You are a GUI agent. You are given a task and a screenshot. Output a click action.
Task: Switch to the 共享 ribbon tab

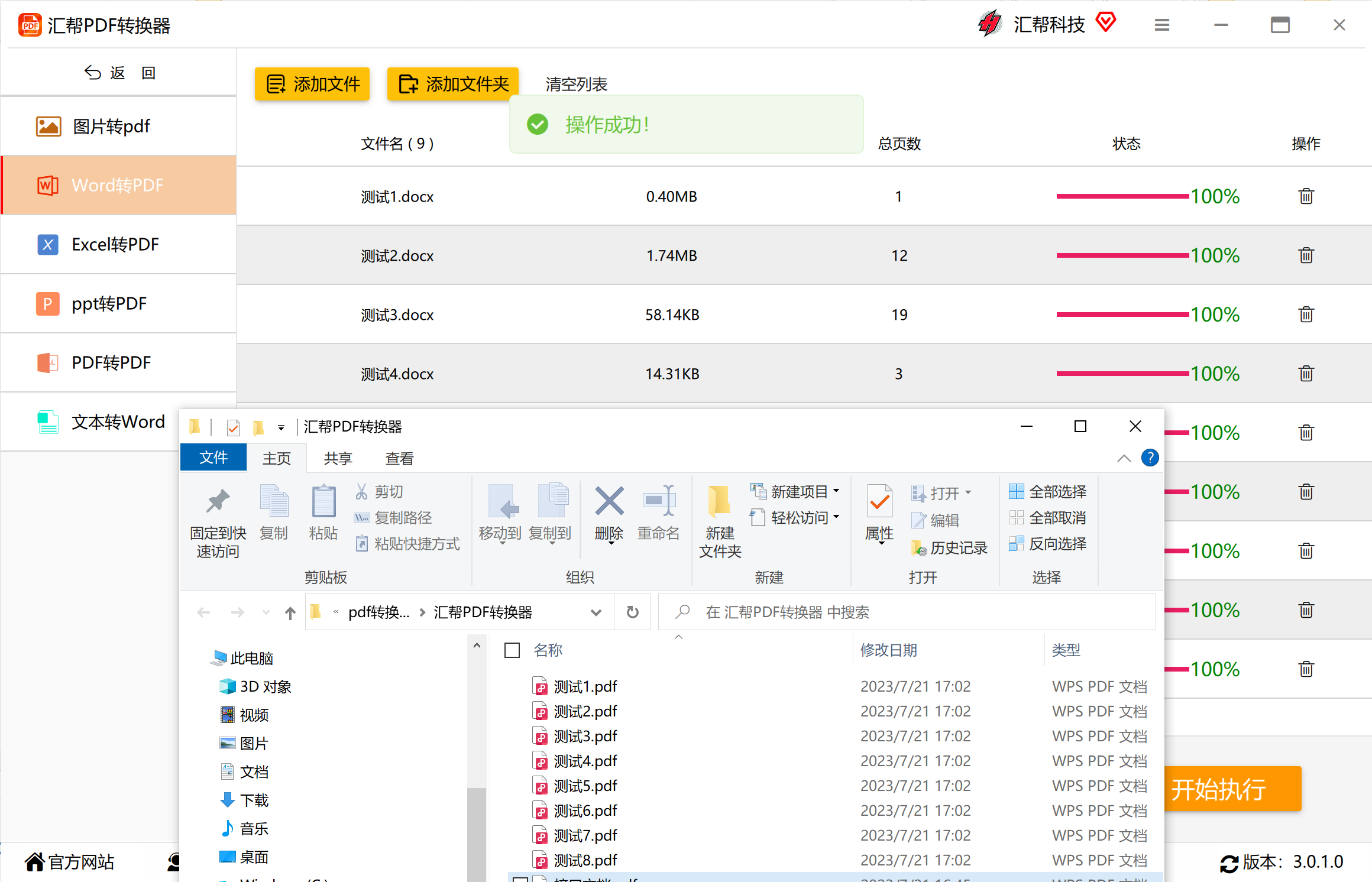(x=338, y=458)
